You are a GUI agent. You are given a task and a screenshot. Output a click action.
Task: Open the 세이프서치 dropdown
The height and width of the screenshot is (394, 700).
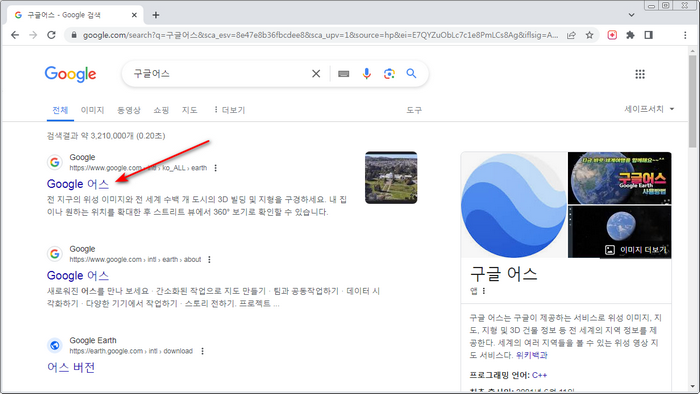tap(649, 109)
